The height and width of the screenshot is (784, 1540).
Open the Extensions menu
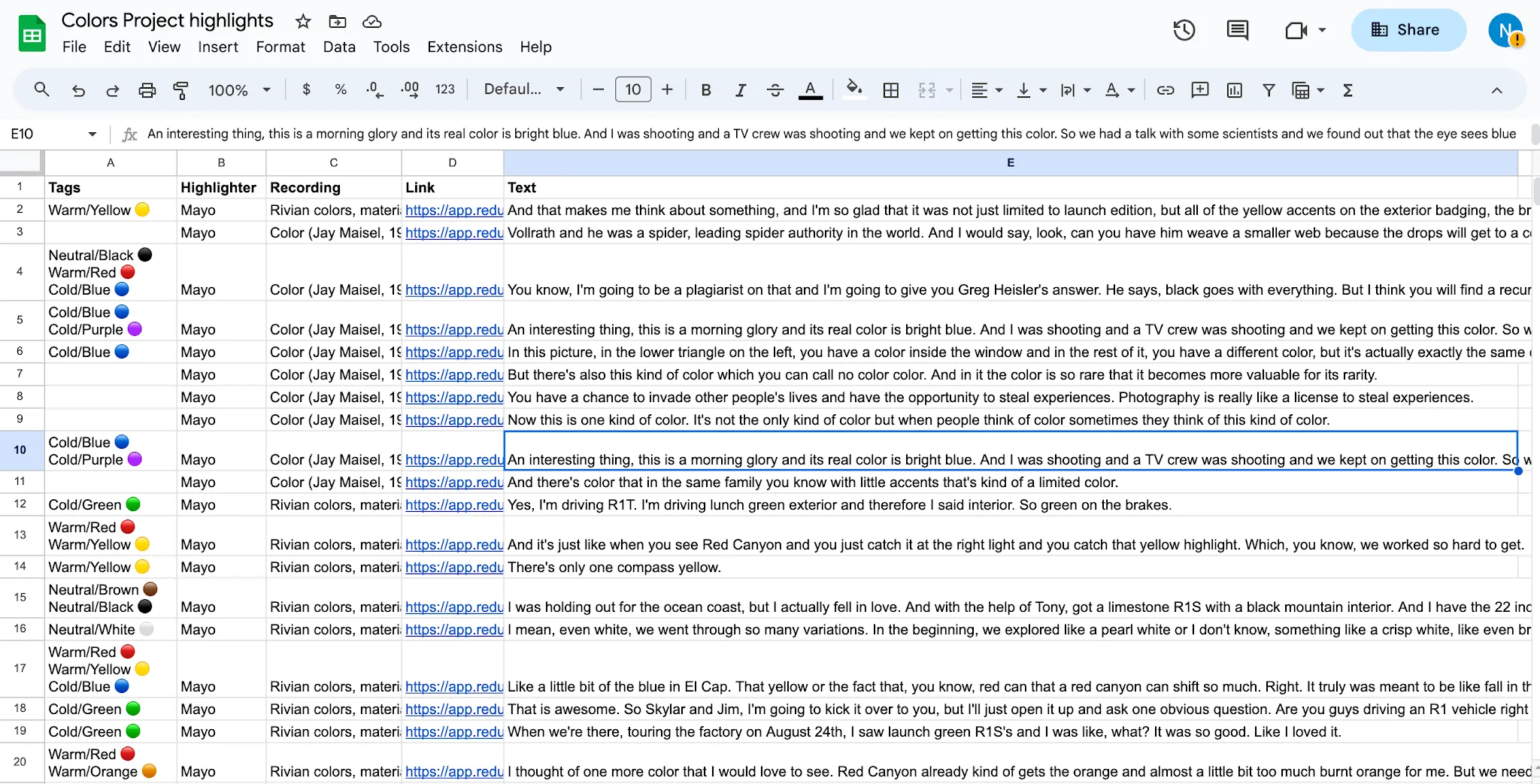[465, 47]
